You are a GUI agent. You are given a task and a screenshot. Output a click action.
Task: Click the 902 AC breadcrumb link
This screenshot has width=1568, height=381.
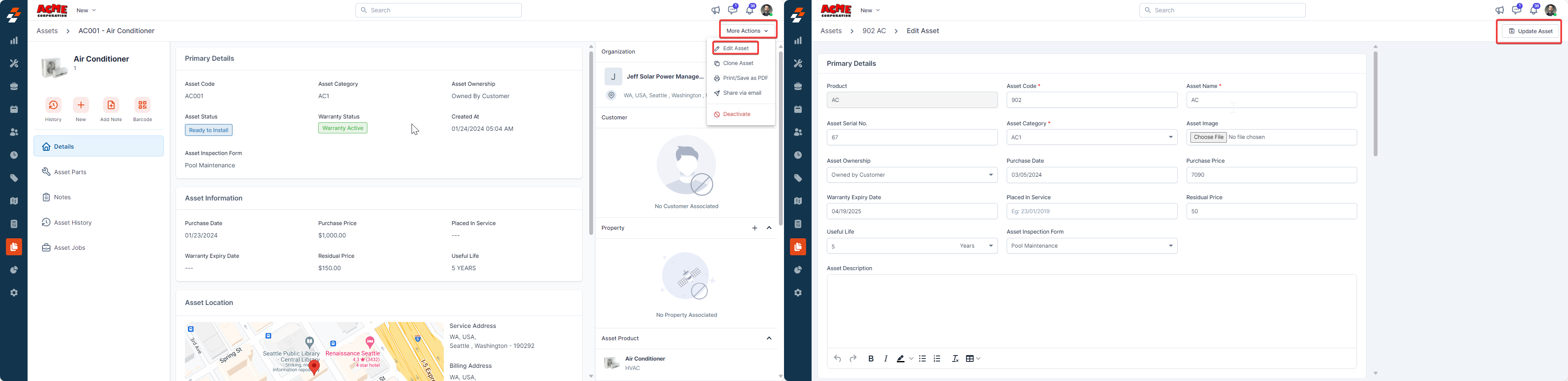coord(874,31)
